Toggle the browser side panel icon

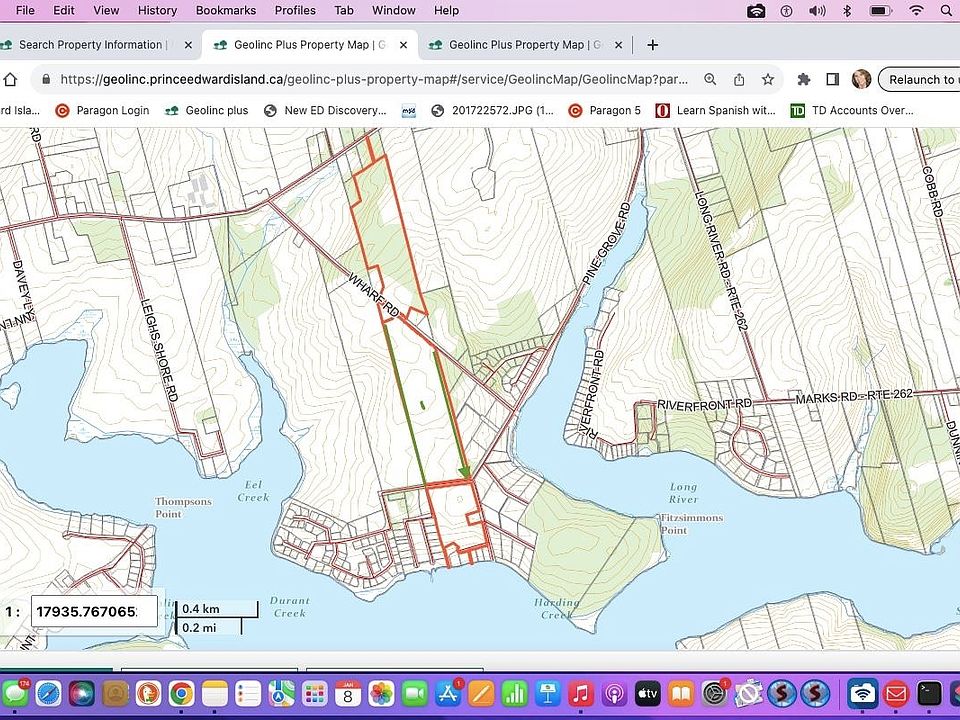tap(832, 80)
